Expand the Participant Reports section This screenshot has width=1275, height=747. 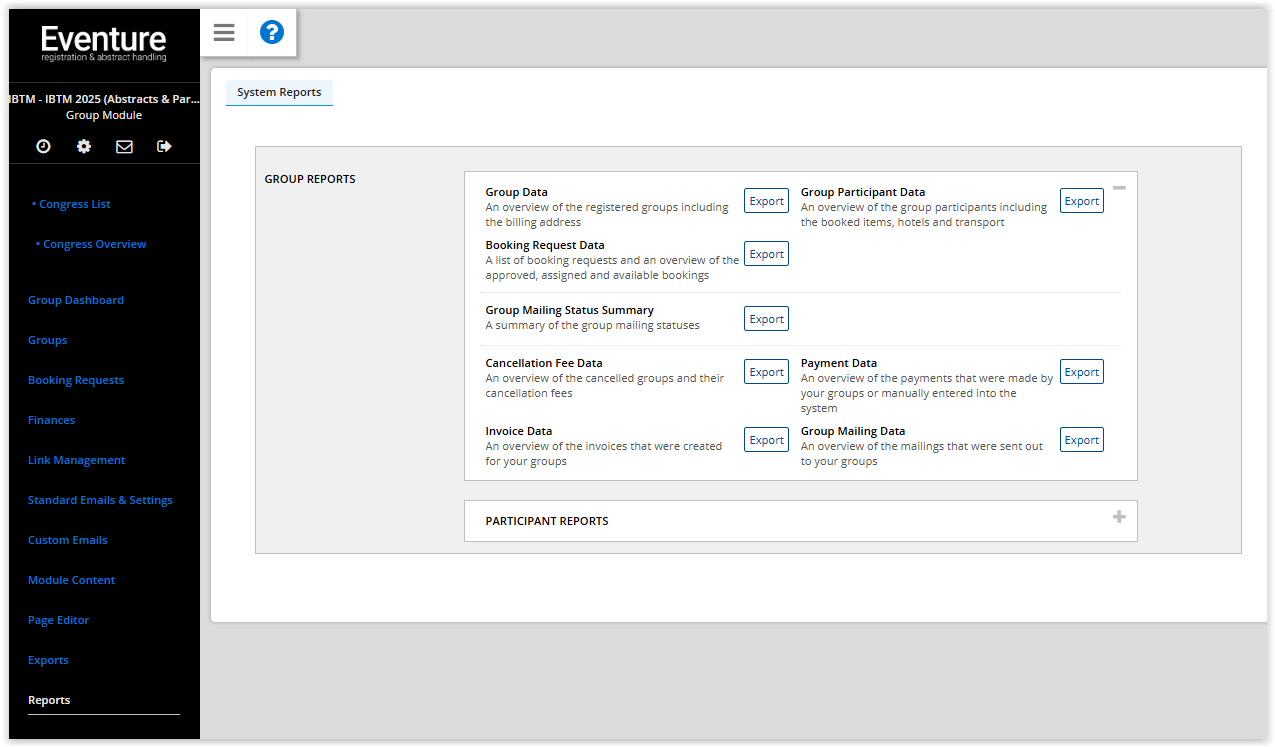click(1119, 517)
